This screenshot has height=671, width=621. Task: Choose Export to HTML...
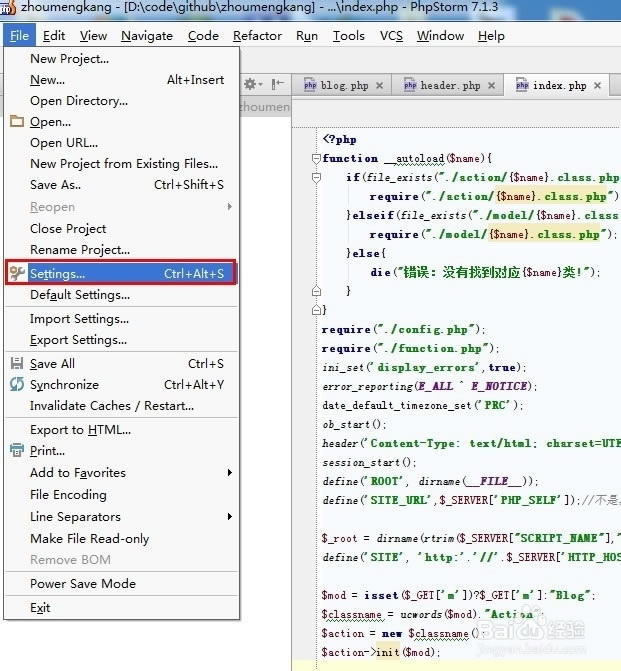121,430
